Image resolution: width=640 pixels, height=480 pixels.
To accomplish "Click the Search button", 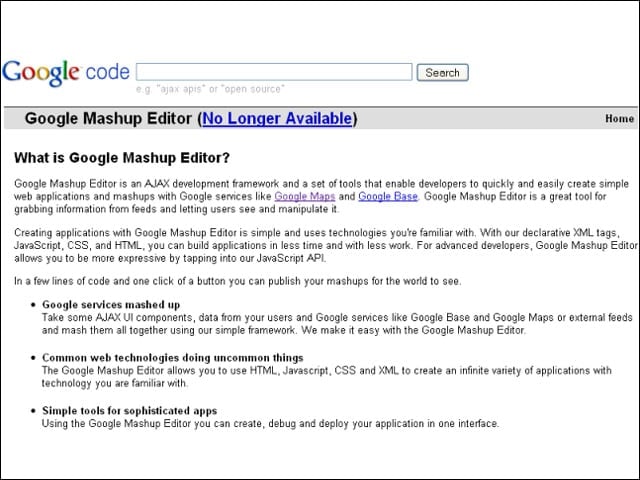I will click(x=442, y=73).
